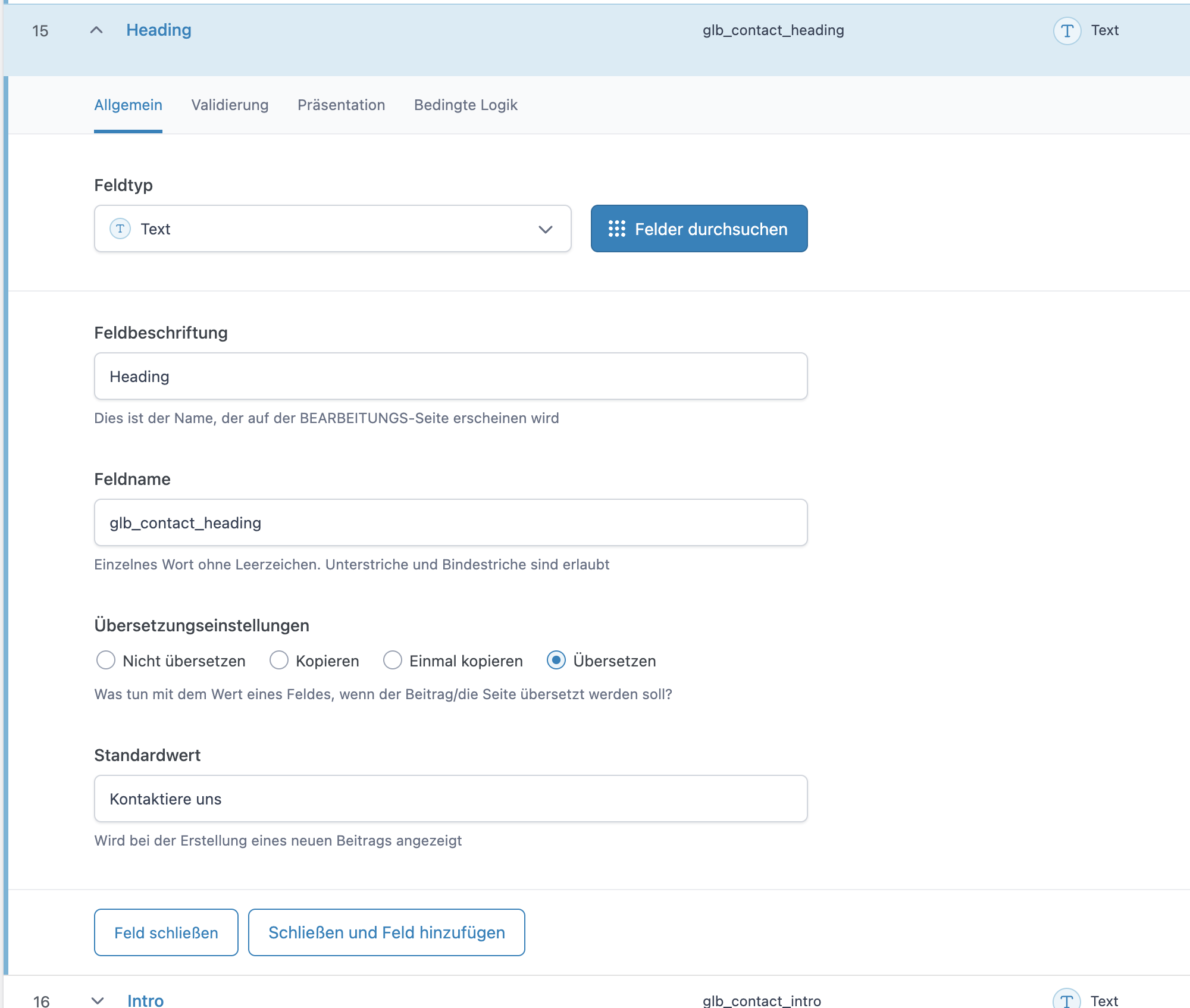1190x1008 pixels.
Task: Go to the Bedingte Logik tab
Action: tap(465, 105)
